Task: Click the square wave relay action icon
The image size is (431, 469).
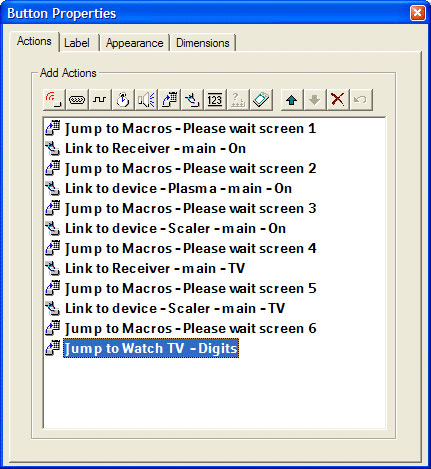Action: [x=100, y=100]
